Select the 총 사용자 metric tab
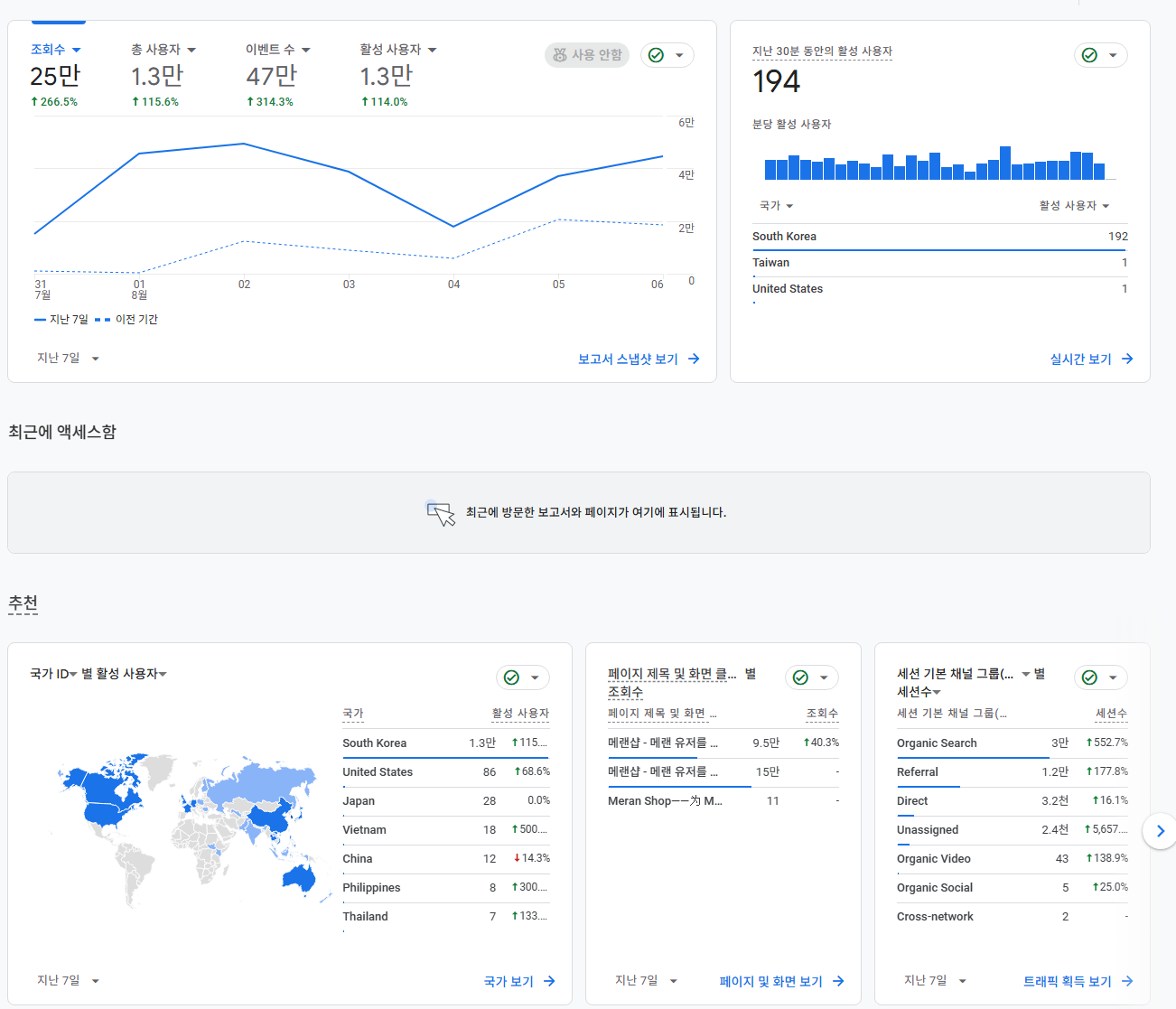 [x=163, y=50]
